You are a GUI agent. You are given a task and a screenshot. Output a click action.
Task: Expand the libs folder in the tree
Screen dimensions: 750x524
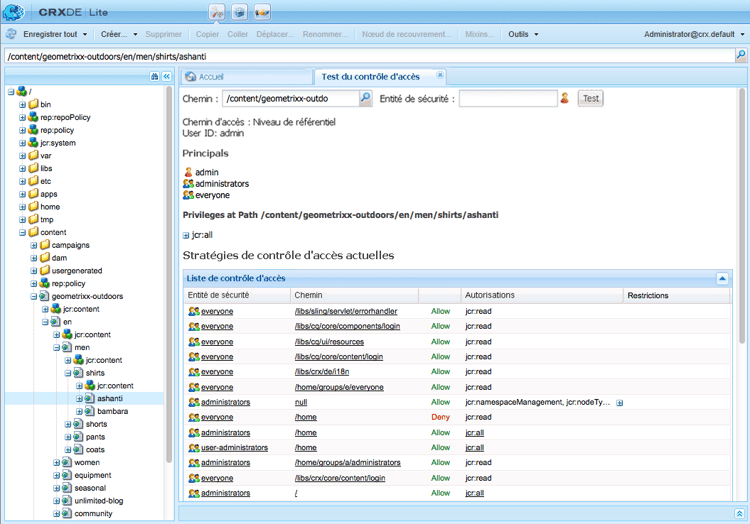(22, 168)
